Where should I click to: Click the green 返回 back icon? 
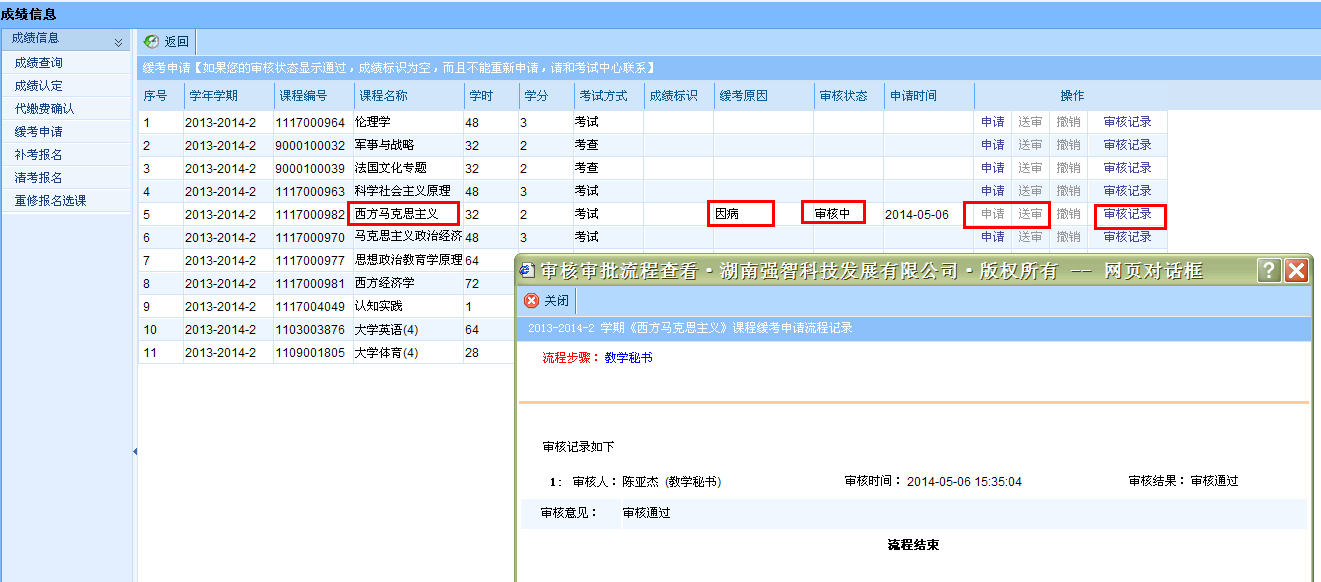point(152,42)
